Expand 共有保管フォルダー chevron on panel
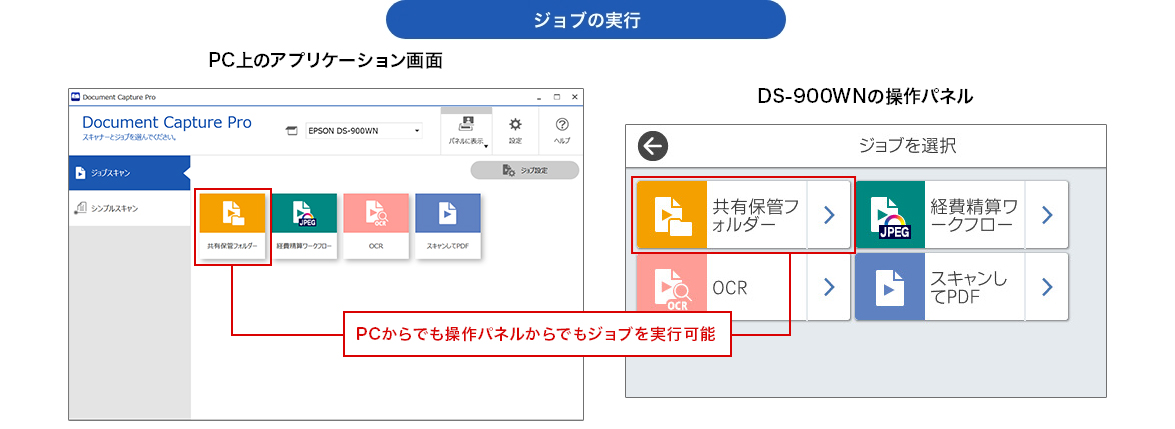The image size is (1175, 429). coord(828,214)
